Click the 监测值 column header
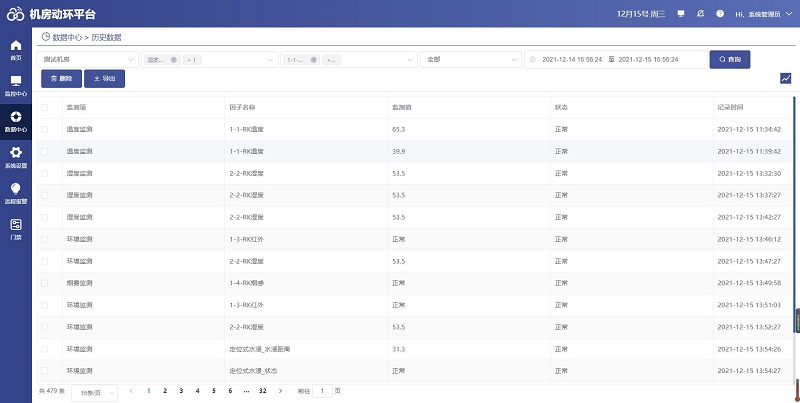800x403 pixels. [402, 108]
